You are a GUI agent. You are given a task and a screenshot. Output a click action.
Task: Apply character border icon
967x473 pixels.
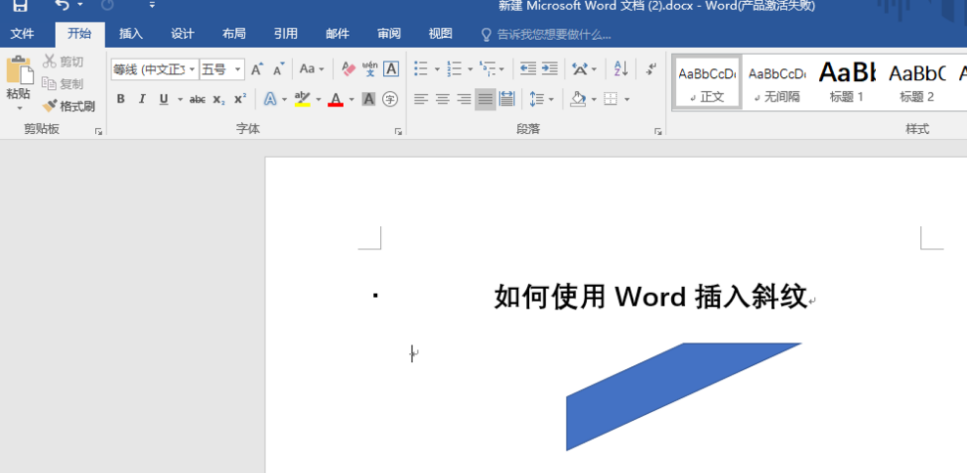(391, 69)
